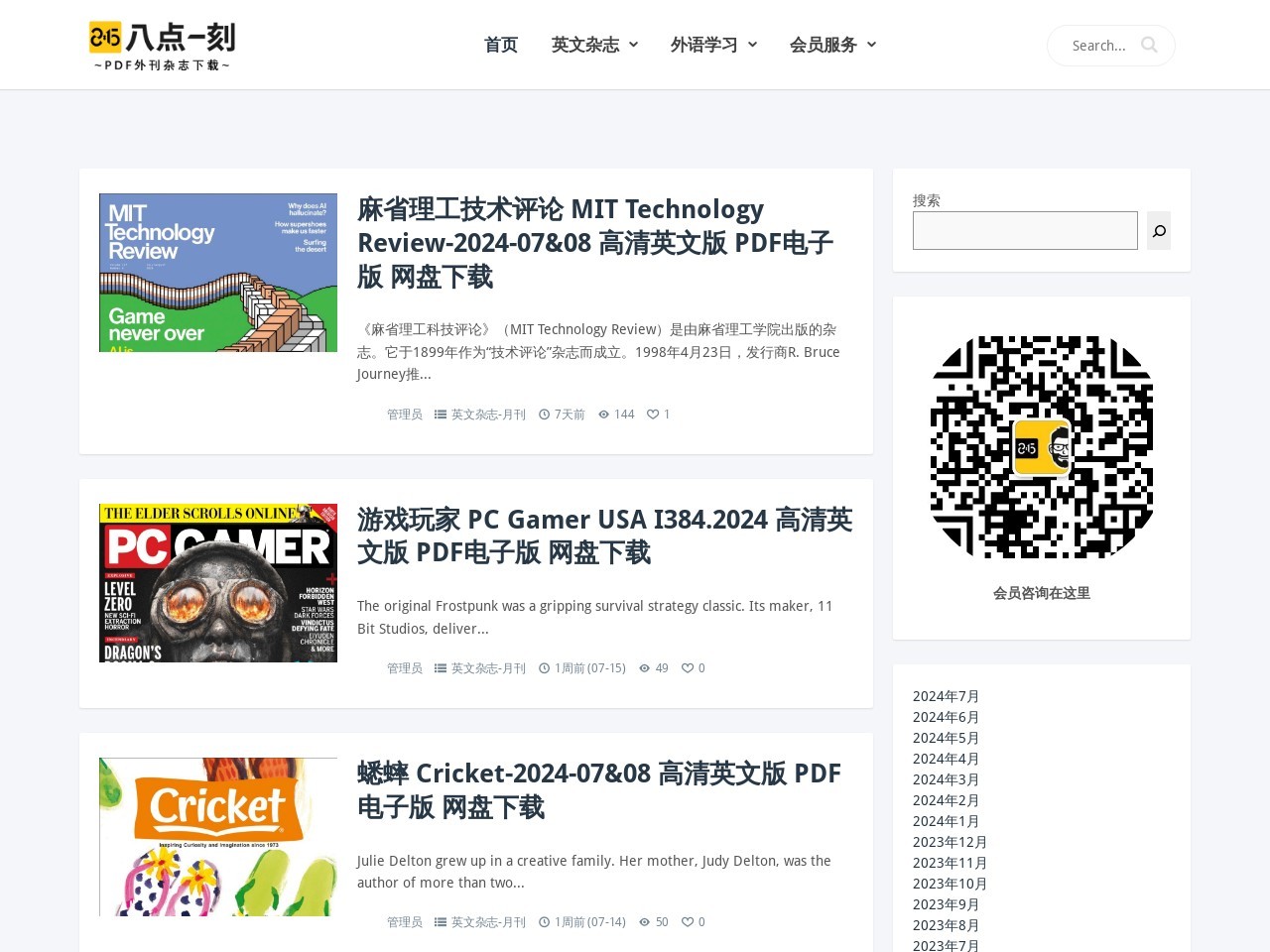Like the PC Gamer post heart icon
The width and height of the screenshot is (1270, 952).
[688, 668]
